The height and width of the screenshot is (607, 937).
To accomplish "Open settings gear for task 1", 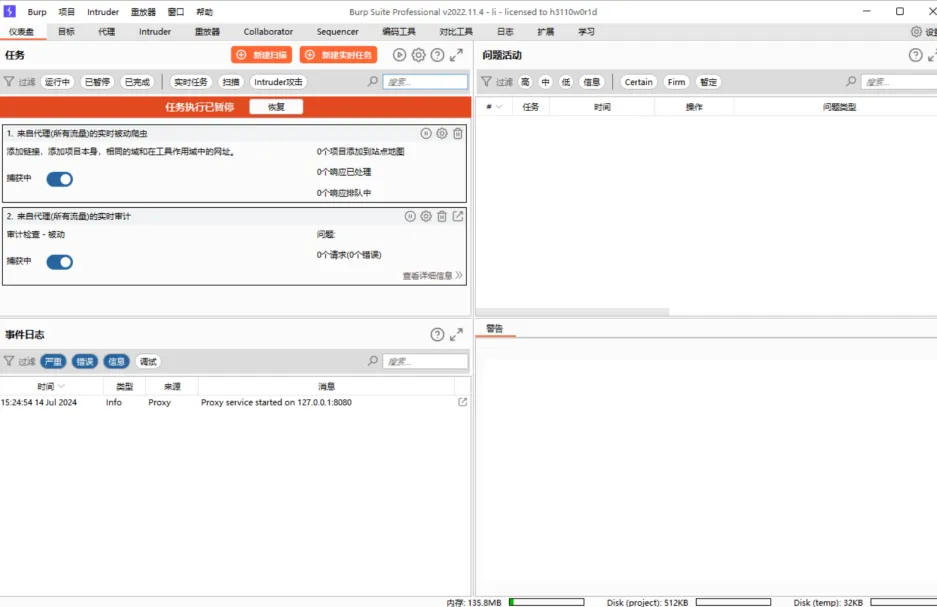I will tap(442, 134).
